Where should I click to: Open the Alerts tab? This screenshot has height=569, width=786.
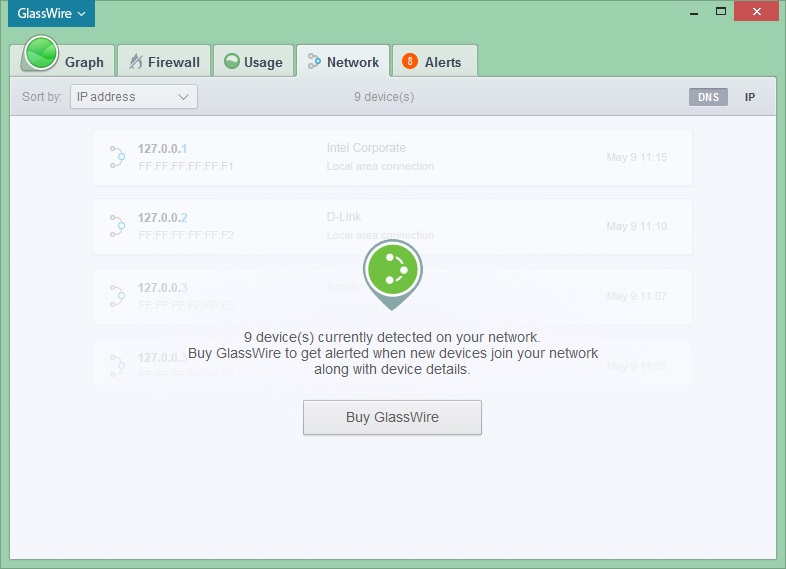[435, 62]
